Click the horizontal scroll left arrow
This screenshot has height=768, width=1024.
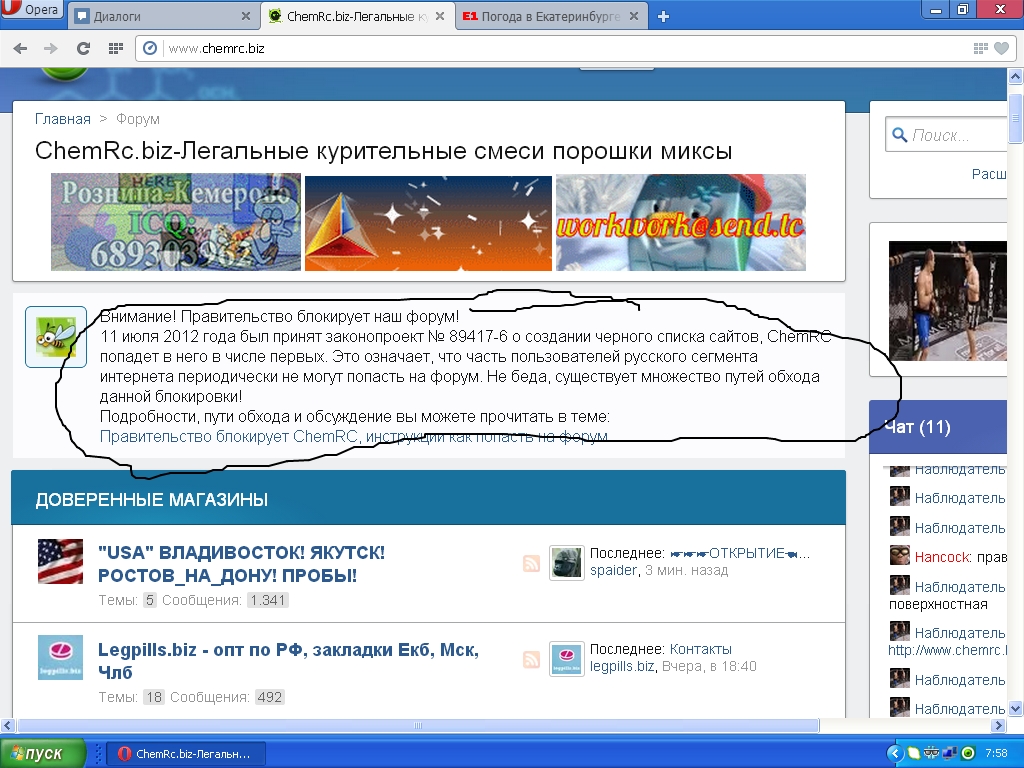click(7, 726)
